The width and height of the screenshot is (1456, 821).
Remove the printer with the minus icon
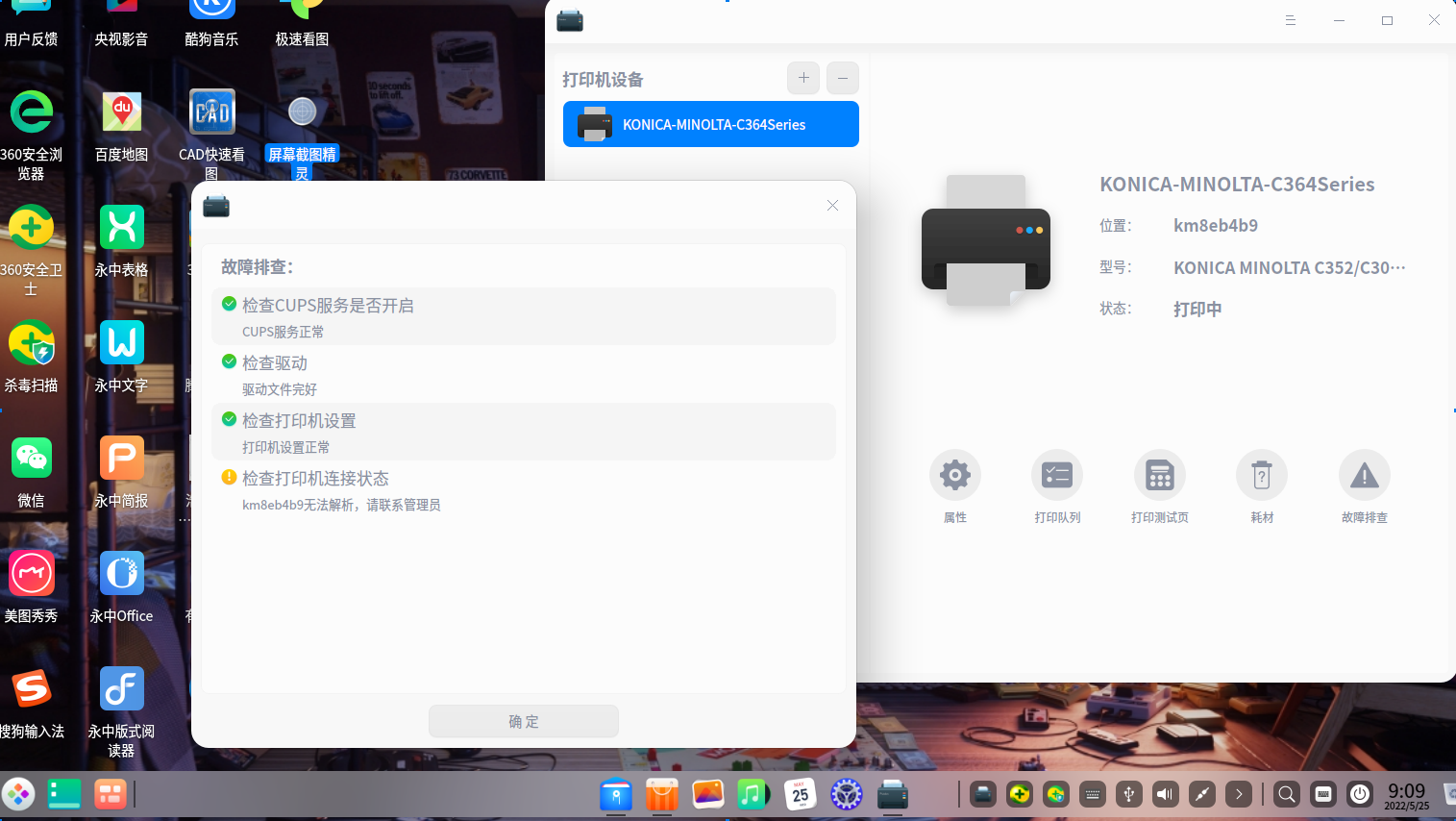842,78
